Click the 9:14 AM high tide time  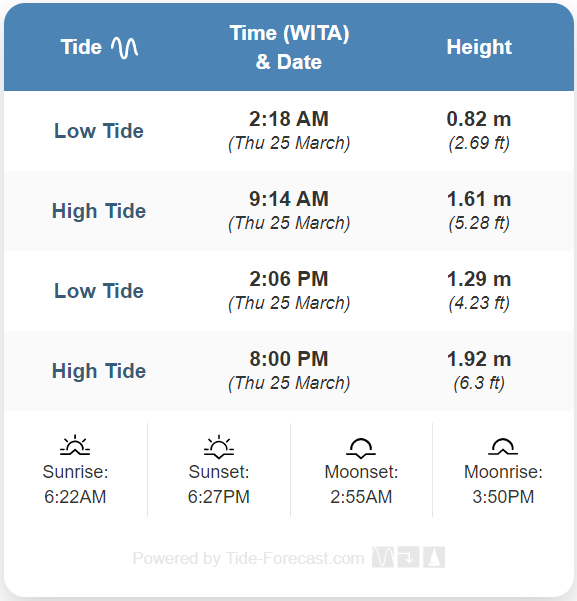[289, 199]
